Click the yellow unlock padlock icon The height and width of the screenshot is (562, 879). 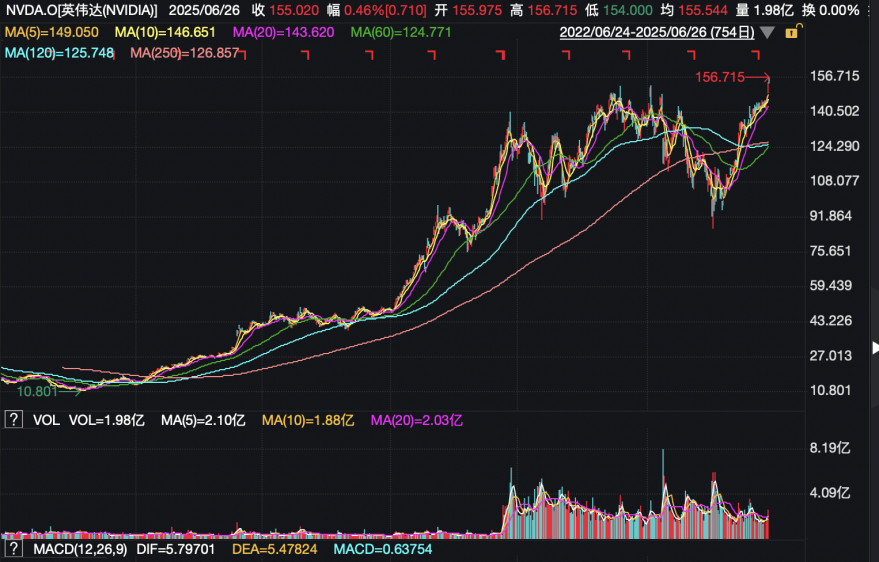[x=793, y=31]
